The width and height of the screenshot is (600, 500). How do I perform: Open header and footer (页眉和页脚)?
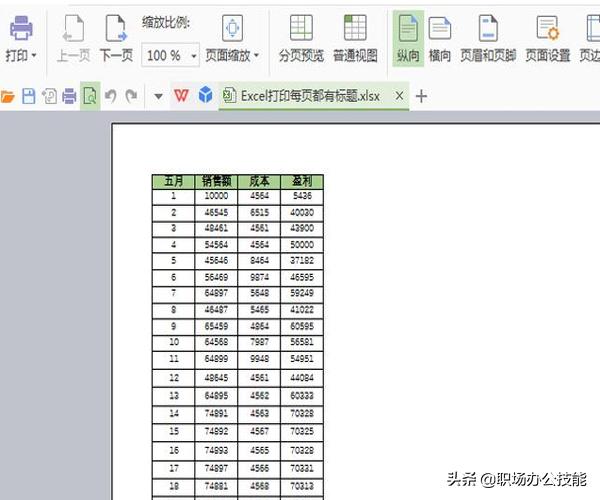click(x=488, y=39)
